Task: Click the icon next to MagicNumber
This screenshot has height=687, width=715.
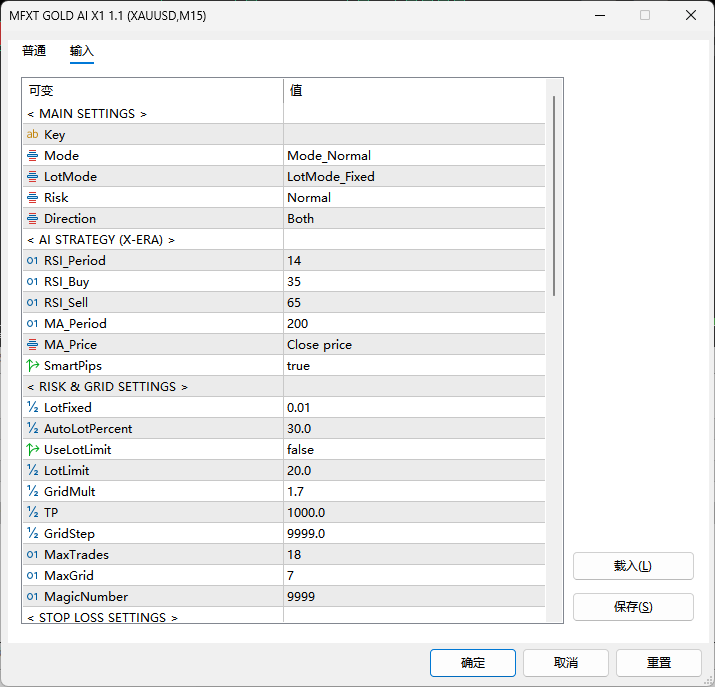Action: point(32,597)
